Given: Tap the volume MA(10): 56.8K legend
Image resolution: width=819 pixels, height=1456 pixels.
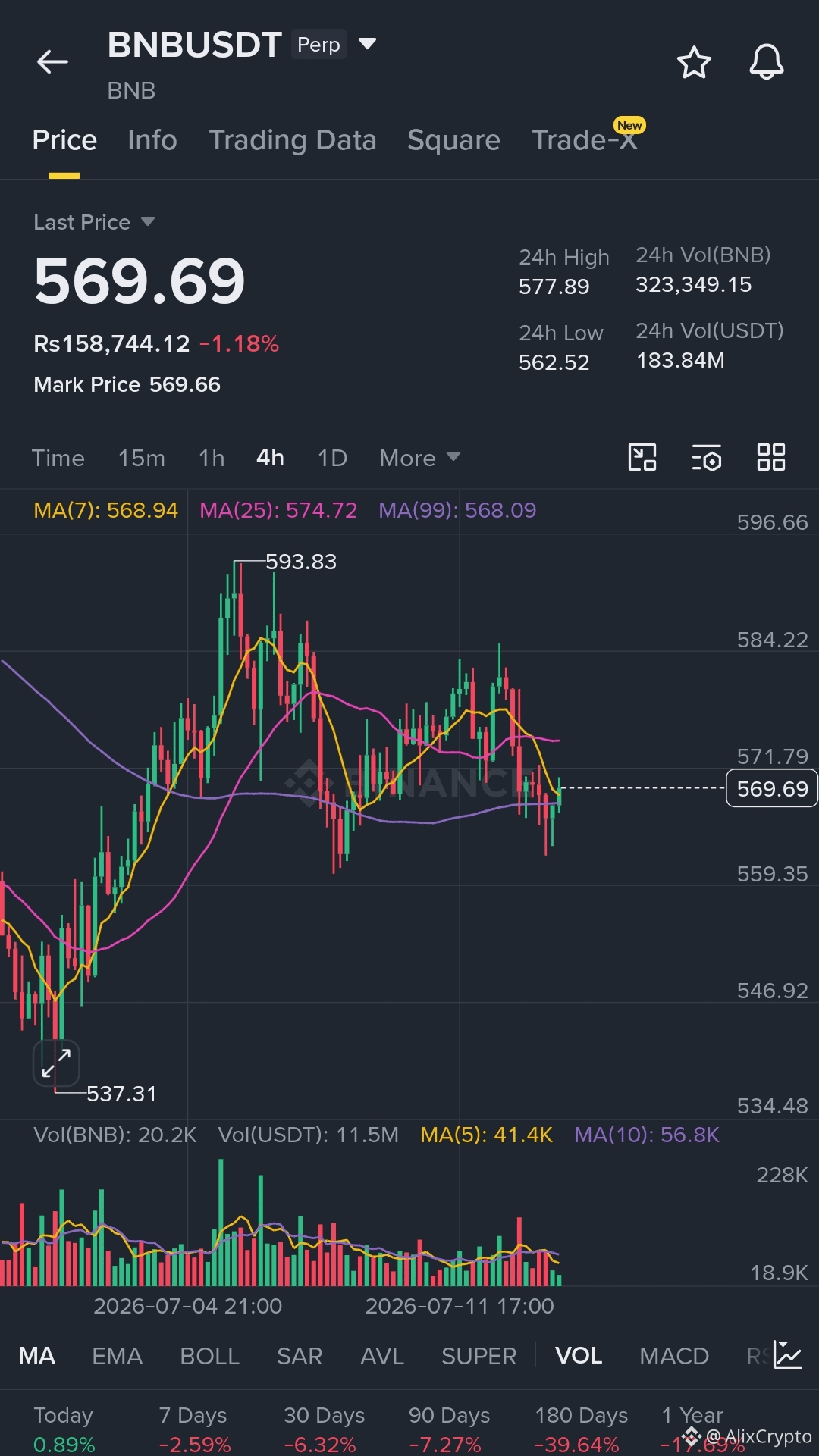Looking at the screenshot, I should pyautogui.click(x=647, y=1135).
